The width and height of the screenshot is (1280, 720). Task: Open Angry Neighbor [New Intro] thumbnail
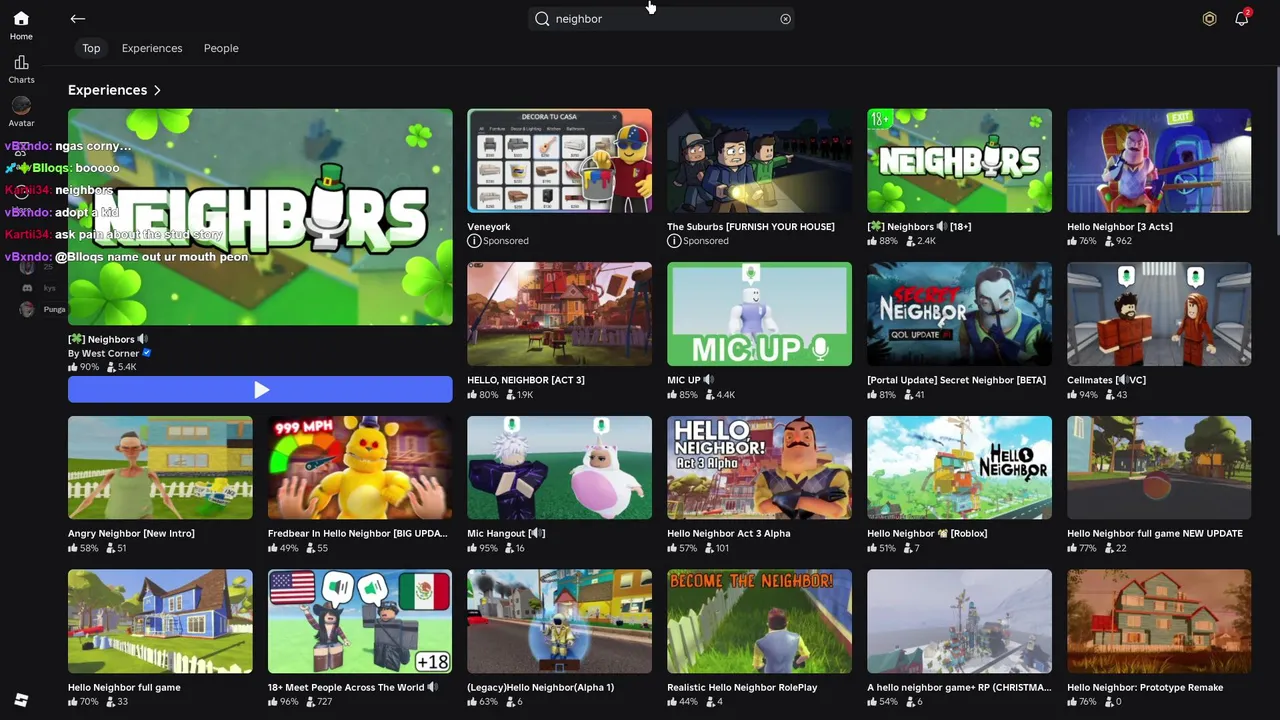pyautogui.click(x=160, y=468)
